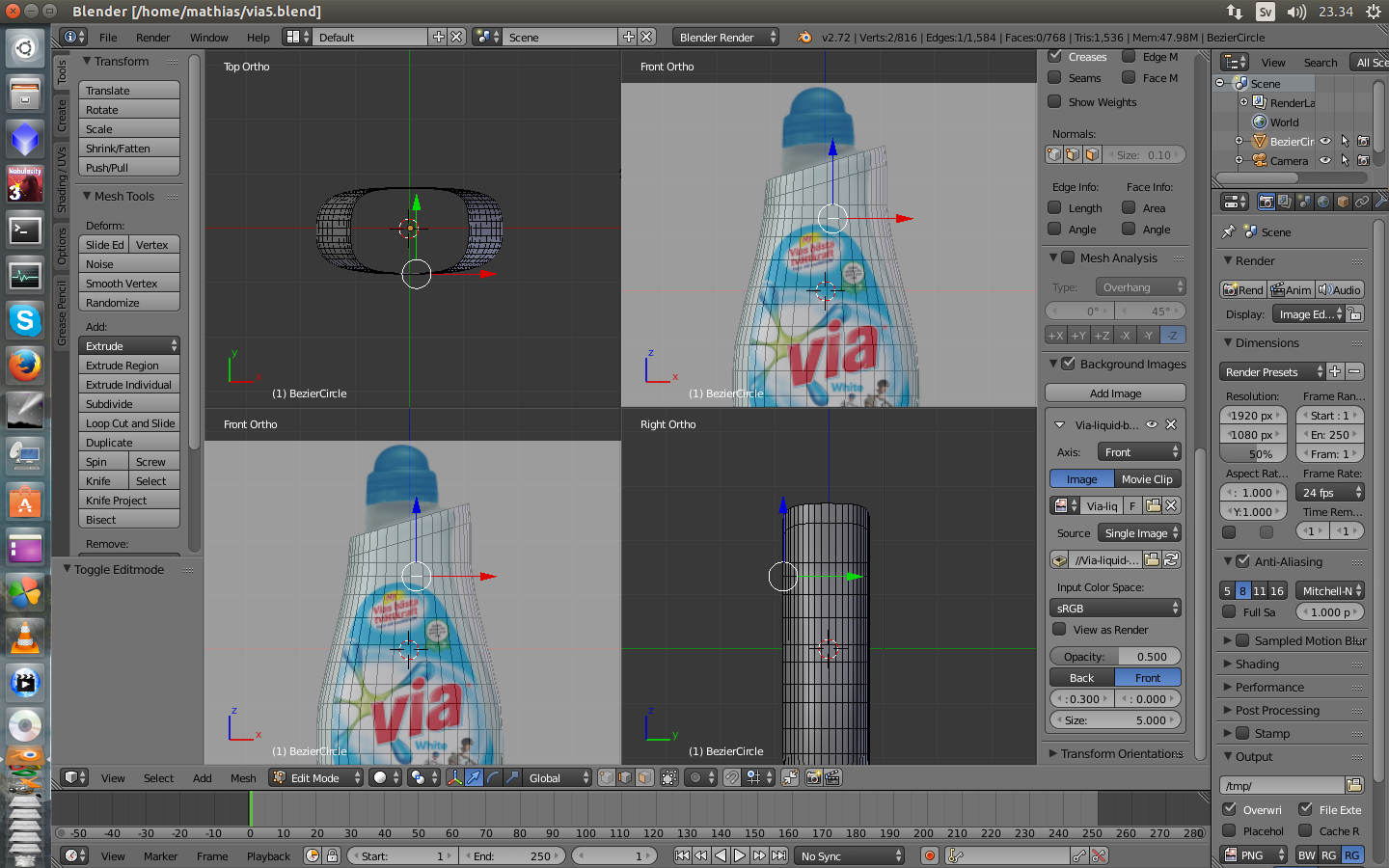This screenshot has width=1389, height=868.
Task: Enable the Seams checkbox
Action: [x=1054, y=78]
